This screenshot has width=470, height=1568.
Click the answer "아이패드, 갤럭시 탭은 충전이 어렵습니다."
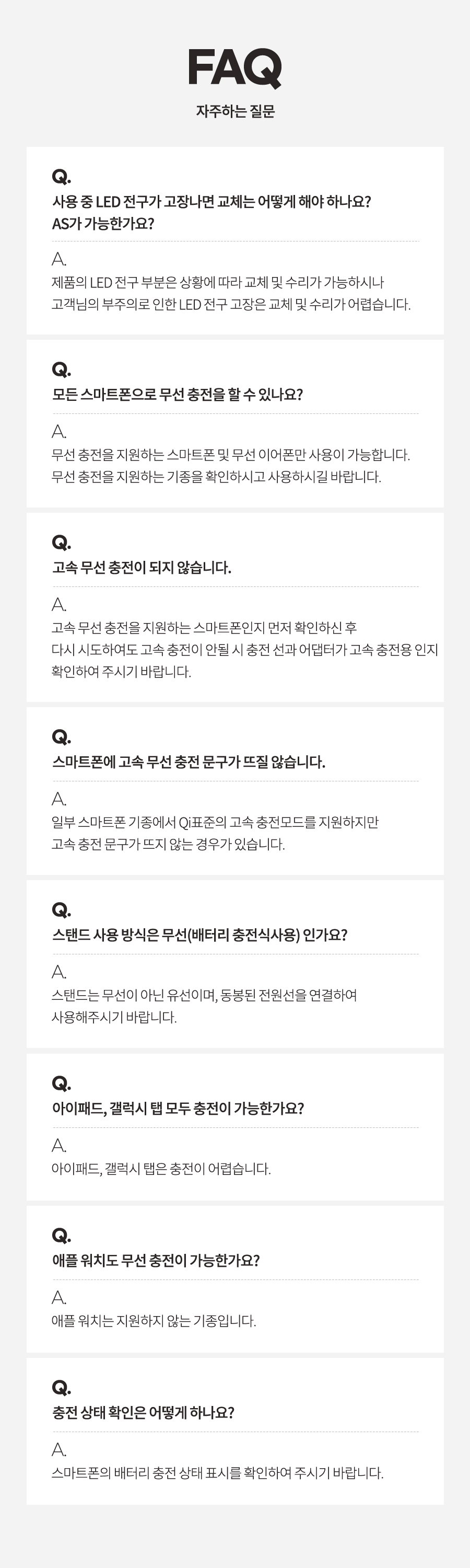(x=161, y=1169)
